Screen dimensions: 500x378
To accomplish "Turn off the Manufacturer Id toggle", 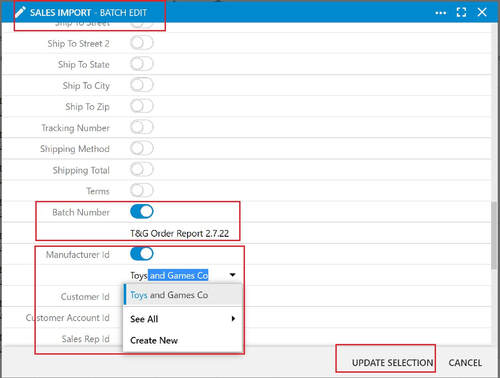I will coord(142,254).
